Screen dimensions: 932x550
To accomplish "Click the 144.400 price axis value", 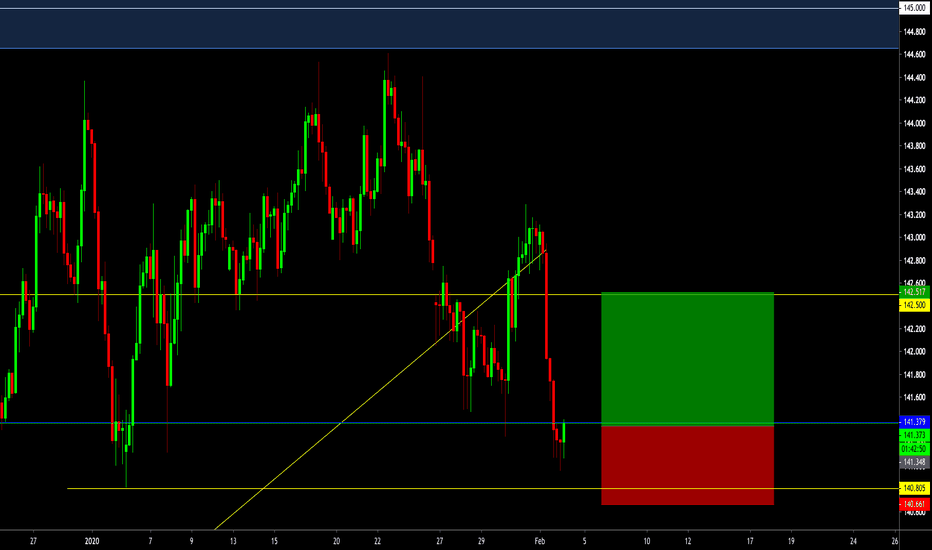I will [x=914, y=77].
